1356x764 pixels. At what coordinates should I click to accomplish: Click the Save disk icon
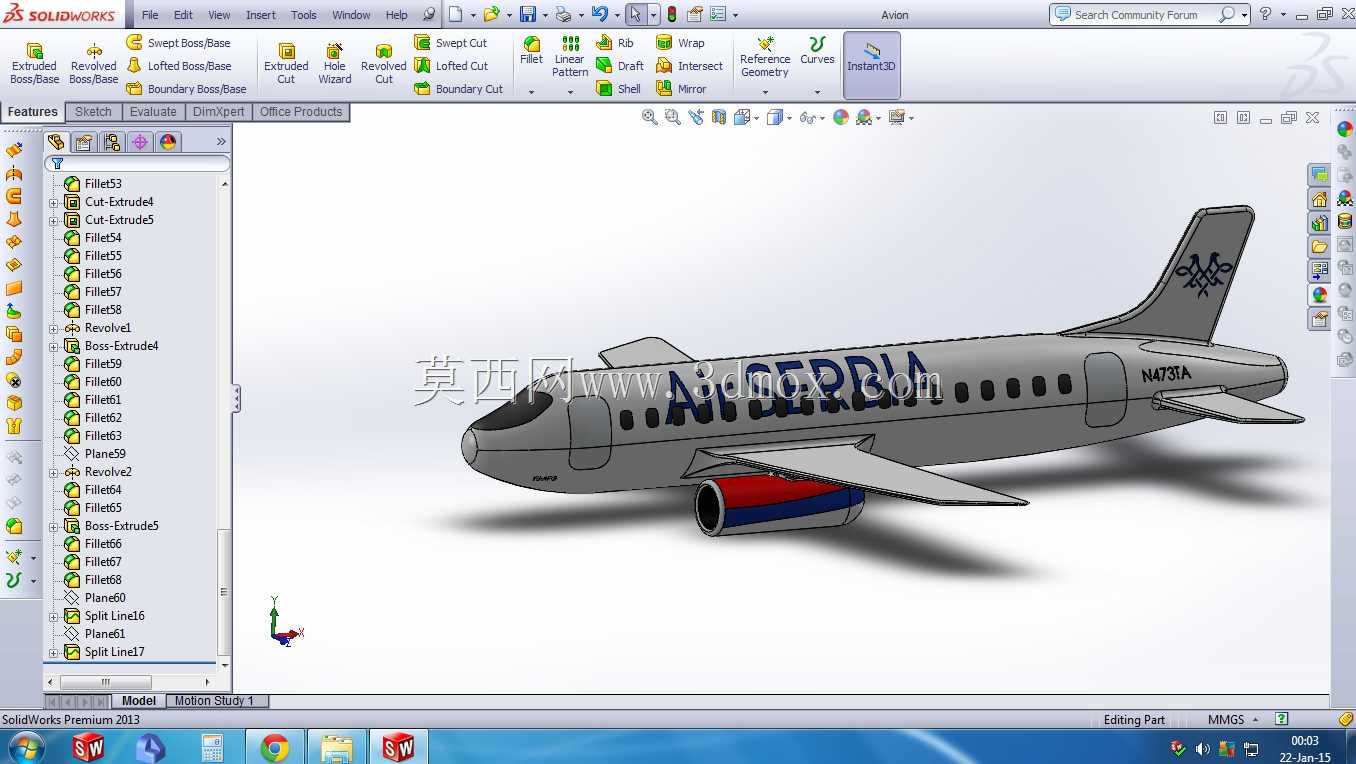(527, 15)
